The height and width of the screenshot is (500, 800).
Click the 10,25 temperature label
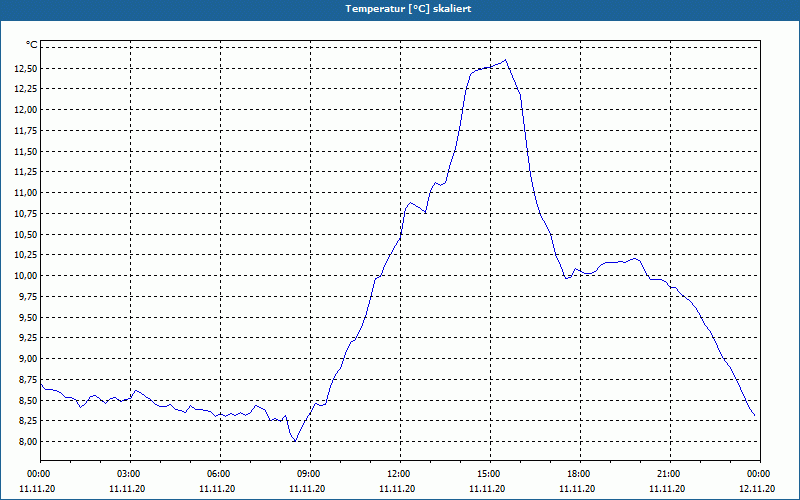(x=25, y=255)
